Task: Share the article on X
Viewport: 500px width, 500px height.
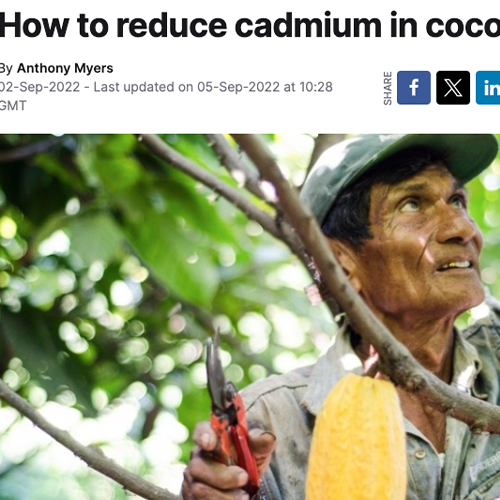Action: 453,88
